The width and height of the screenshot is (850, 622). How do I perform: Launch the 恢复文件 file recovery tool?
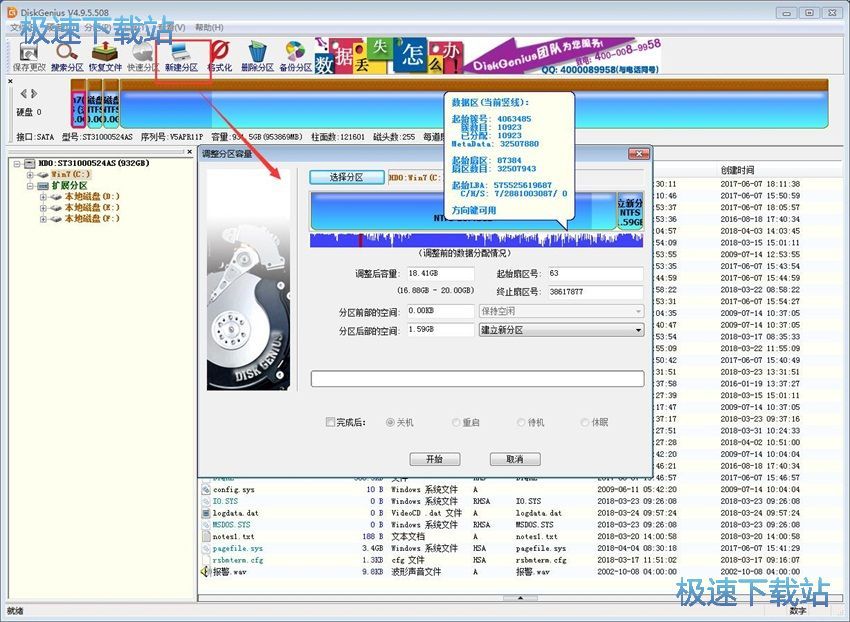click(x=105, y=56)
